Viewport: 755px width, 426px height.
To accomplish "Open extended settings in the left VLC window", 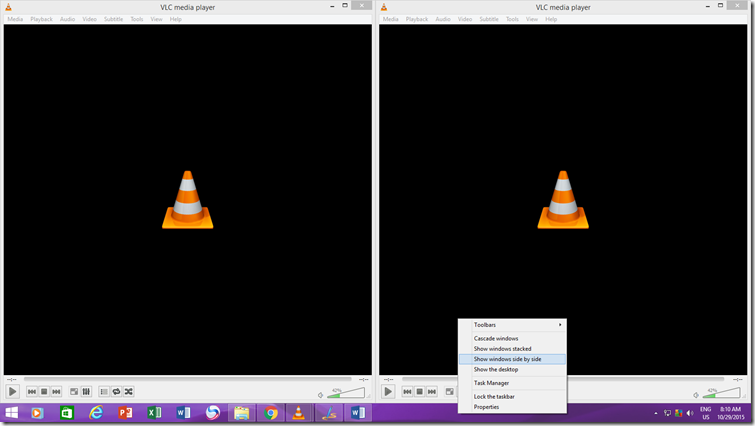I will (86, 392).
